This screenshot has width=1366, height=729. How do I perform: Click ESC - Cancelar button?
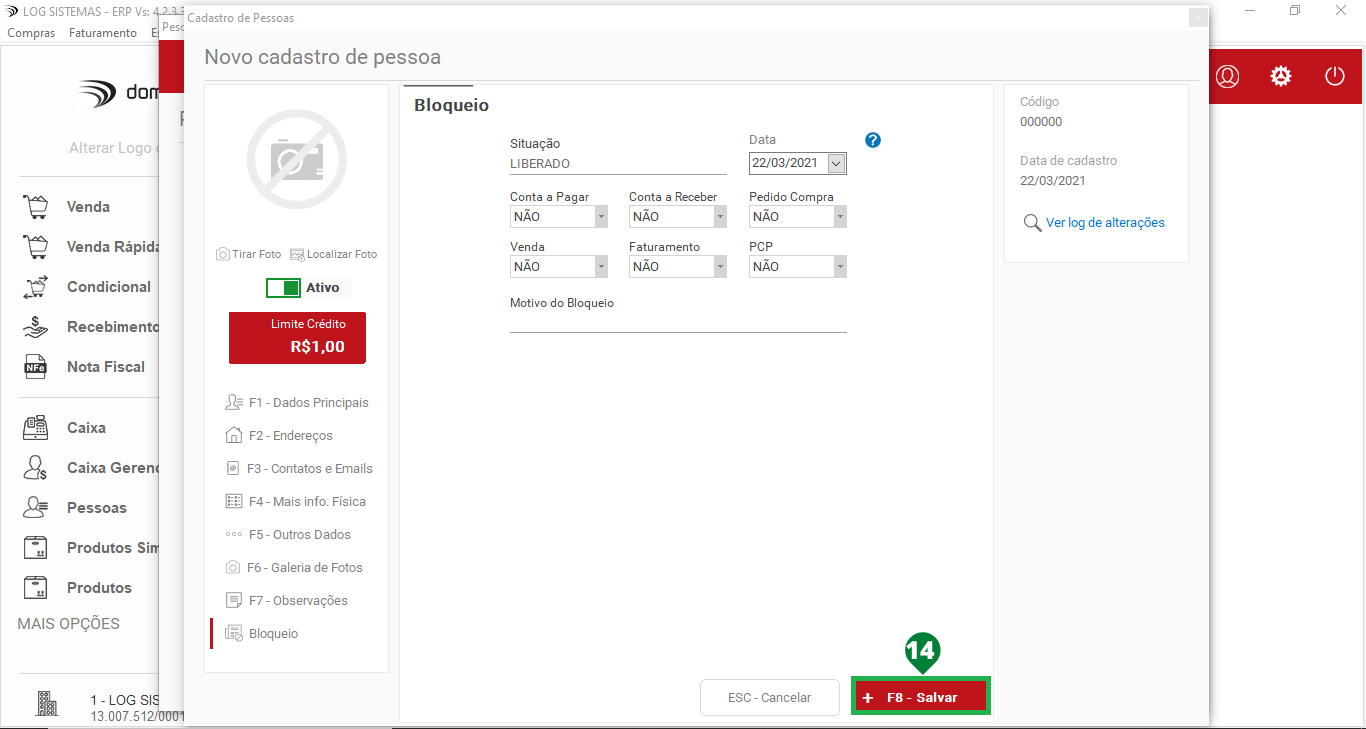[x=770, y=698]
